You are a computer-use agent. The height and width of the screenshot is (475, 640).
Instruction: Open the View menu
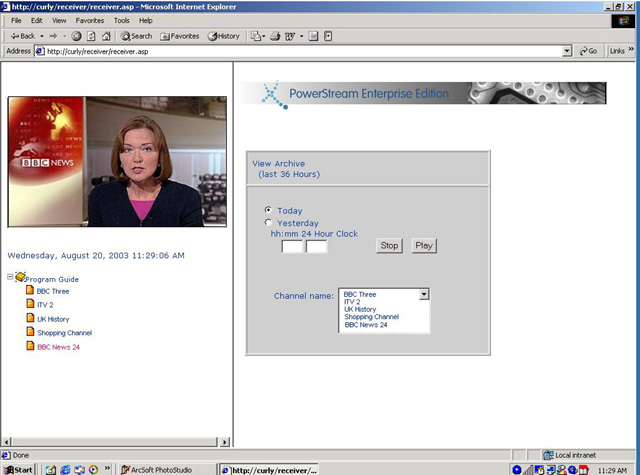coord(59,20)
